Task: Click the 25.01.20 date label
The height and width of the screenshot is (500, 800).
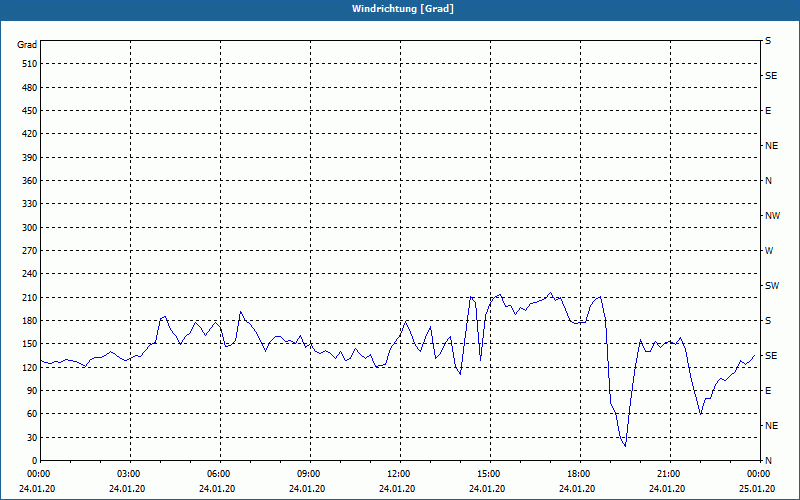Action: pos(758,489)
